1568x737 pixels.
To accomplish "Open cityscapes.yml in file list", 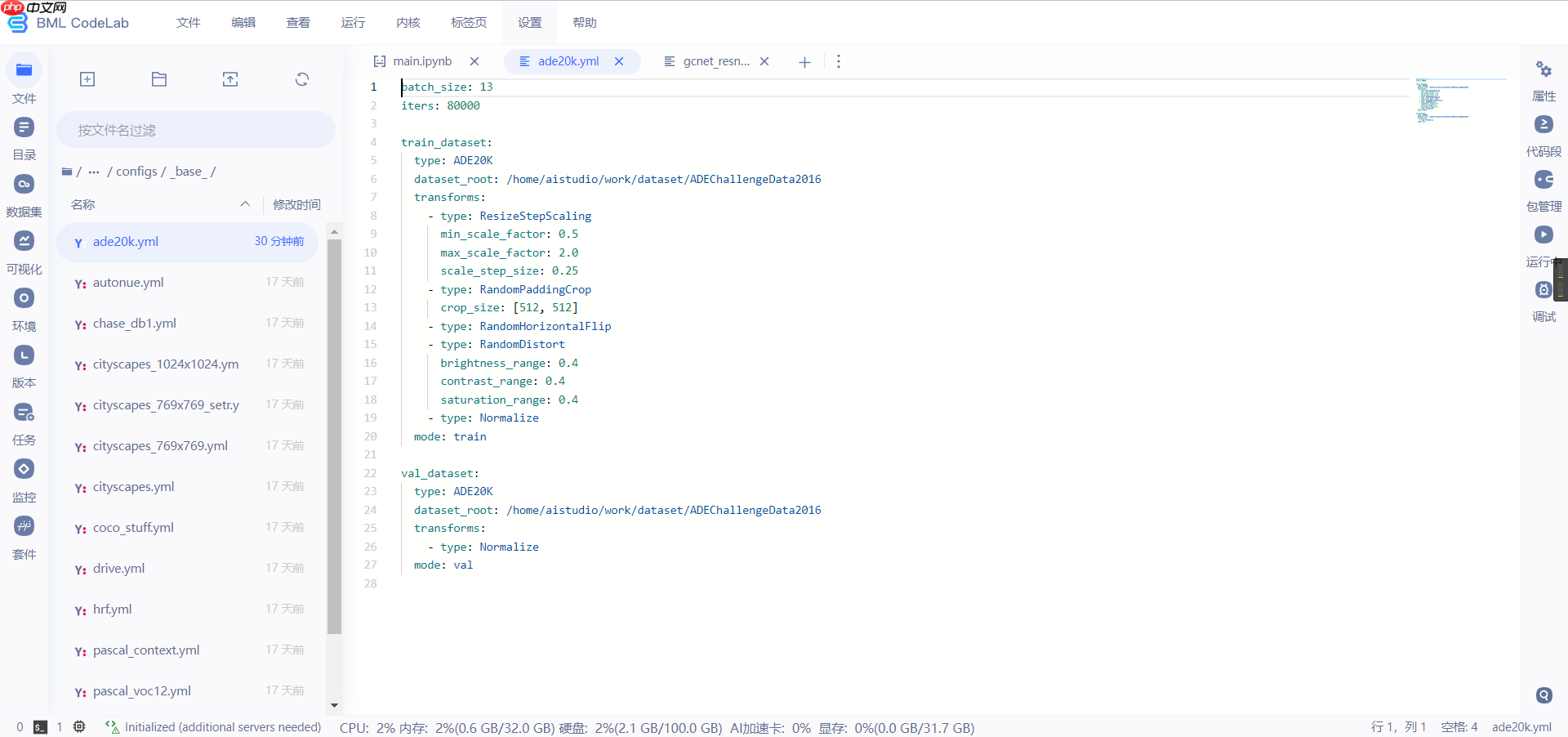I will click(x=134, y=487).
